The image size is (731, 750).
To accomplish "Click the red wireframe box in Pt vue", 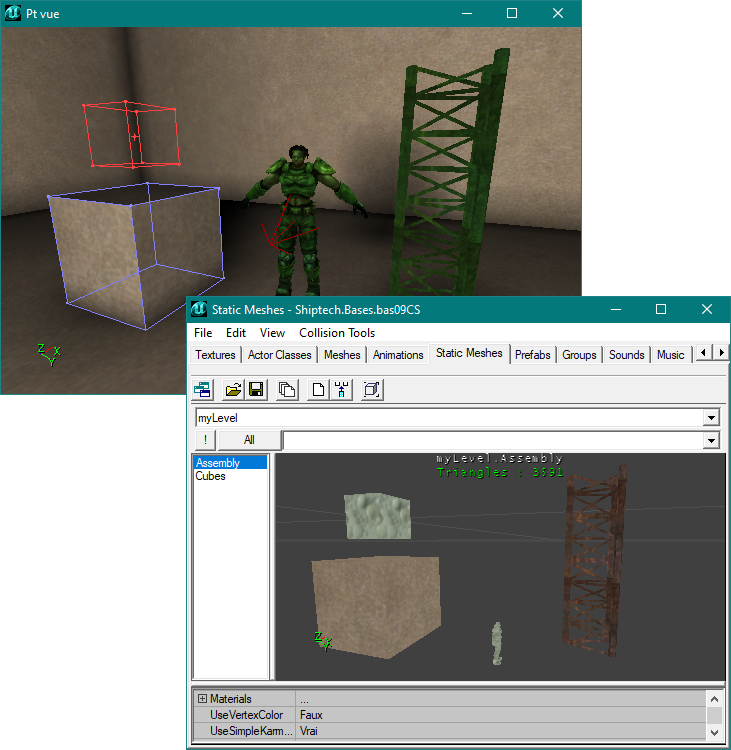I will coord(132,134).
